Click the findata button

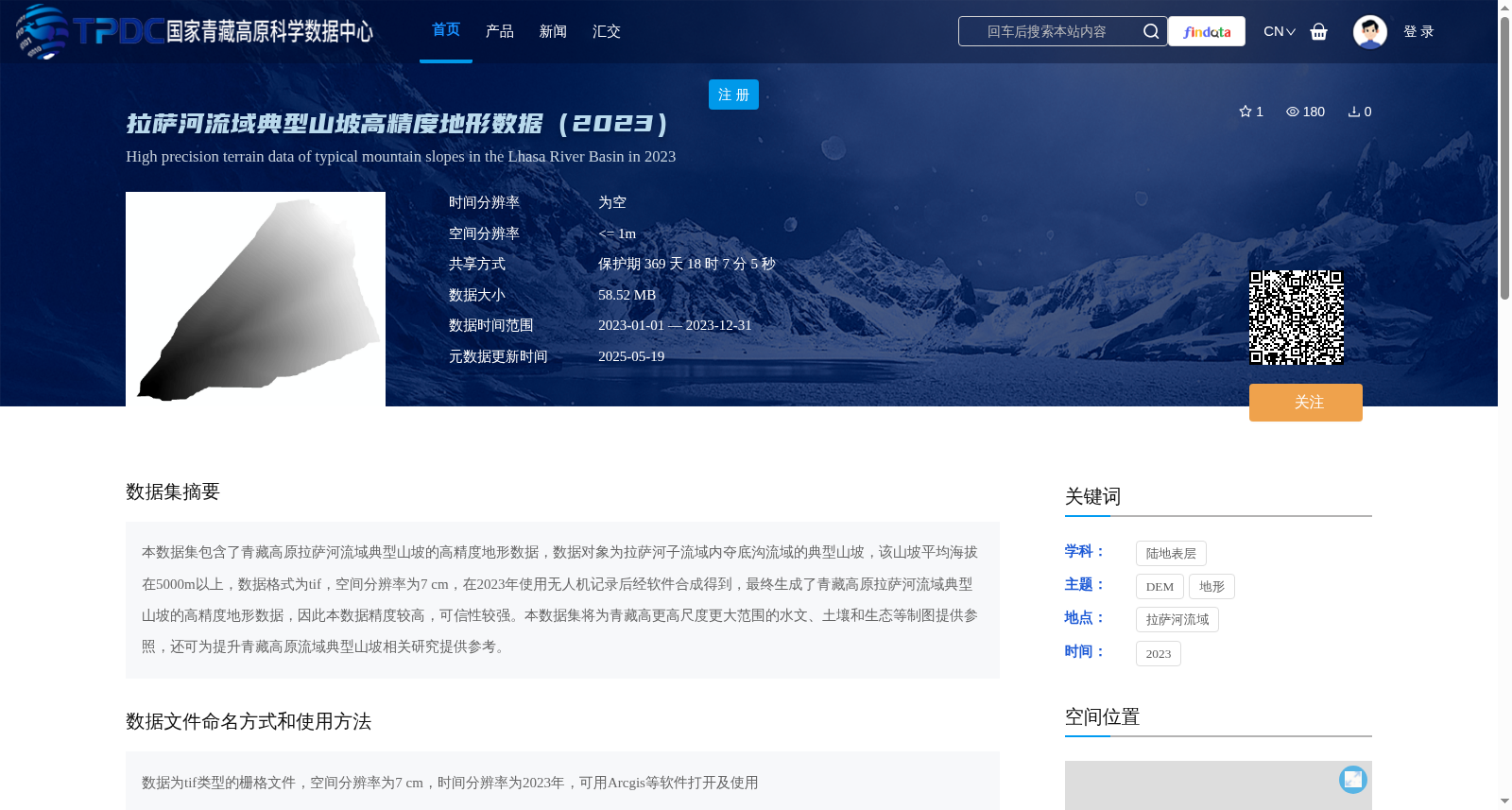coord(1207,31)
